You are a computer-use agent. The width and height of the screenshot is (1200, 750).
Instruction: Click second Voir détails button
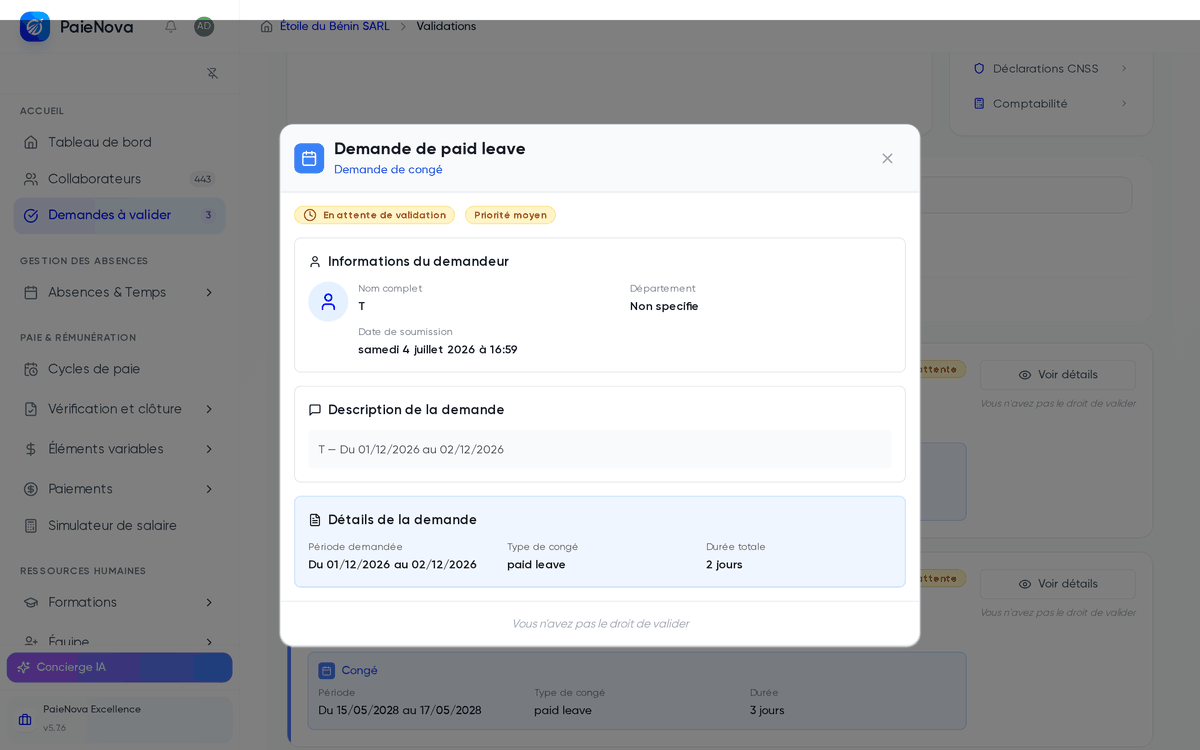pyautogui.click(x=1057, y=584)
